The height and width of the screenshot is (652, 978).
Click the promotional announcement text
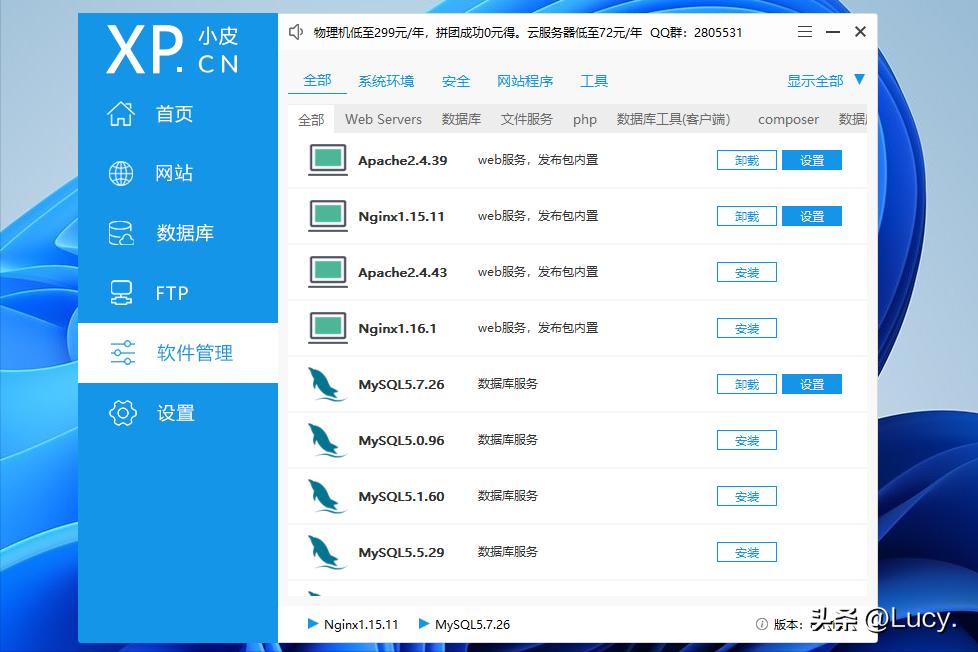(528, 32)
